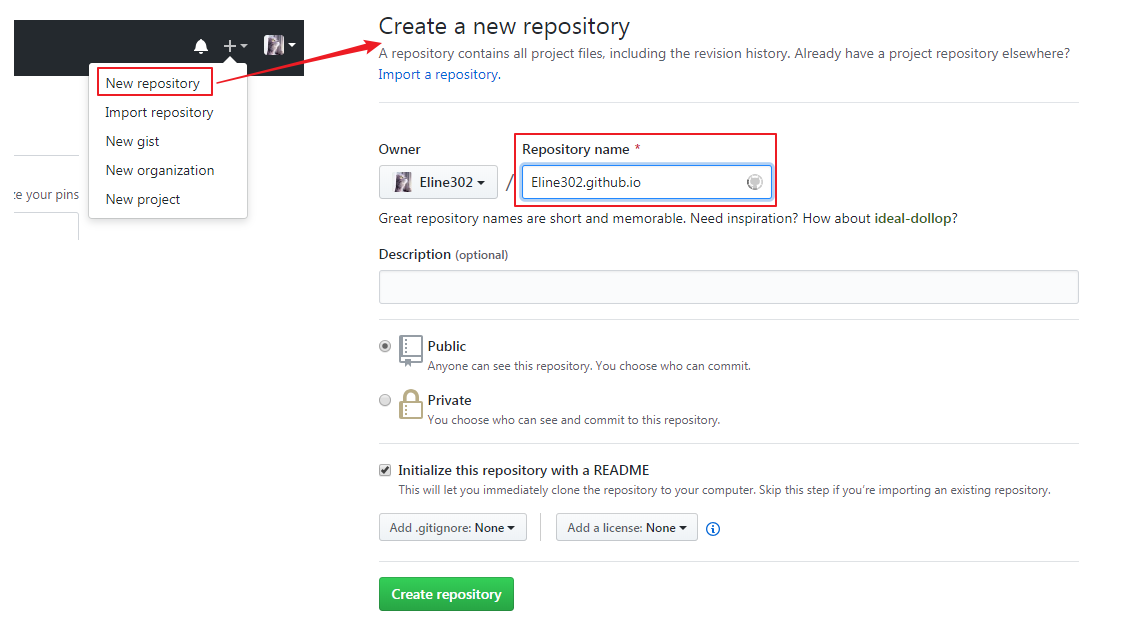Click the Private option label
1146x628 pixels.
coord(449,401)
